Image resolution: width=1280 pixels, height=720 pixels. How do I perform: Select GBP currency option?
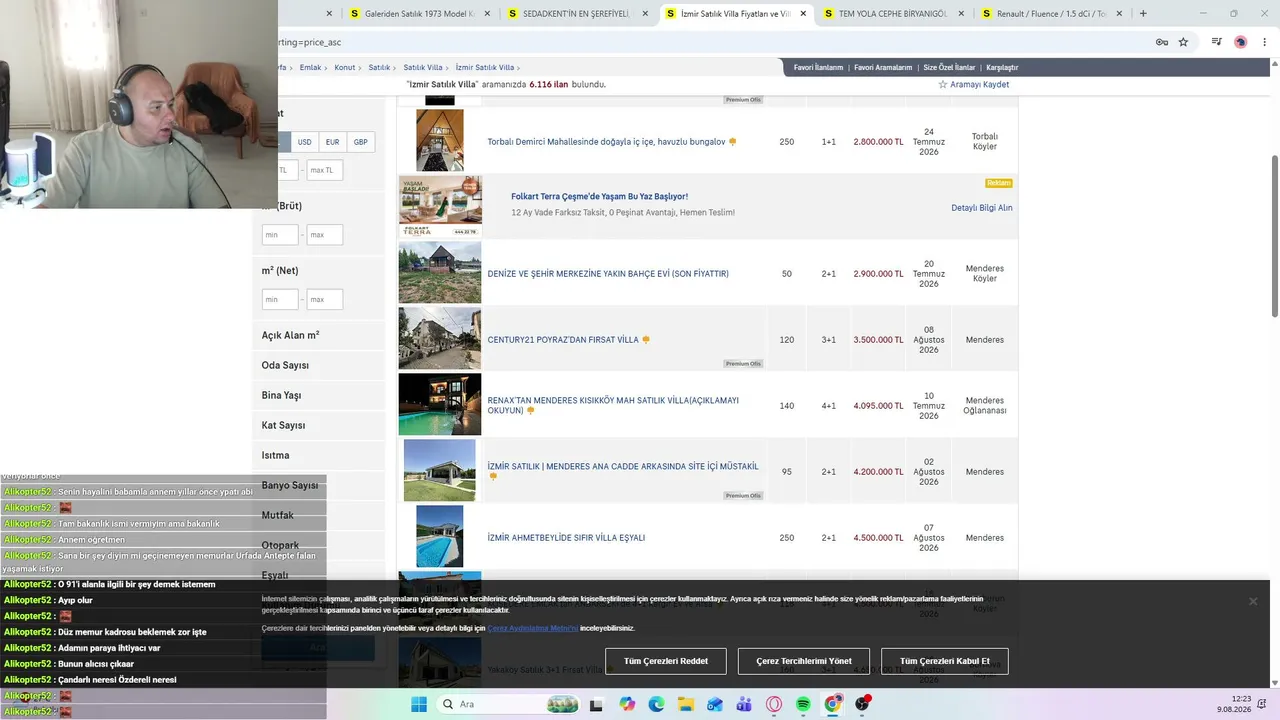(x=360, y=142)
